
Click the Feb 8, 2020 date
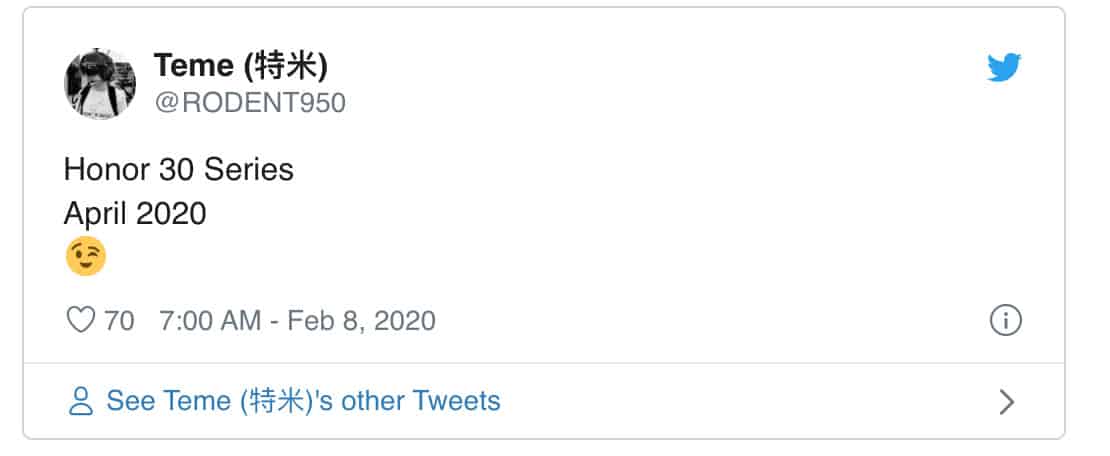(x=361, y=321)
